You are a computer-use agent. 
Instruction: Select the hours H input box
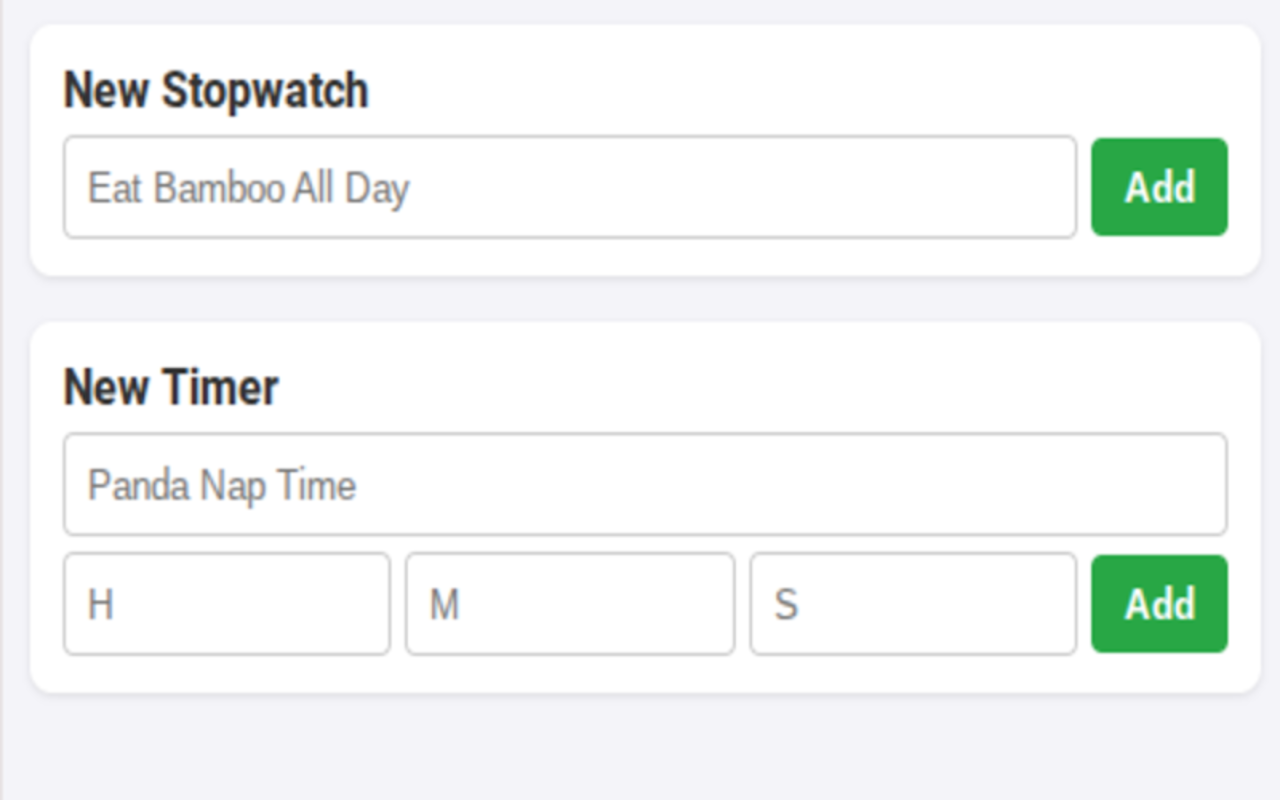[227, 604]
